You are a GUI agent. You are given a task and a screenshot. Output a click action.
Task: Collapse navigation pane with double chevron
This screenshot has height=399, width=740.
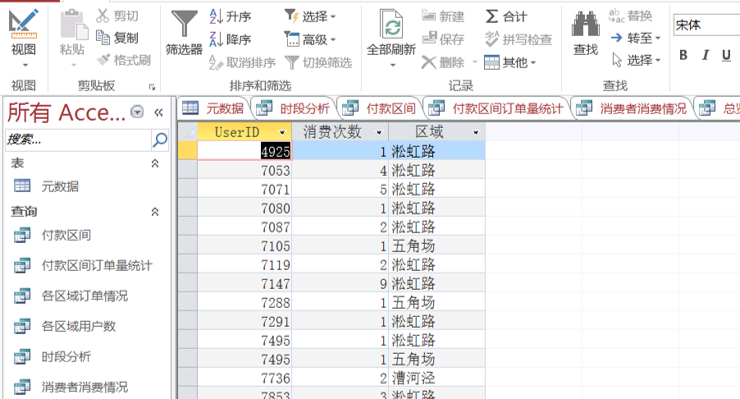tap(159, 112)
